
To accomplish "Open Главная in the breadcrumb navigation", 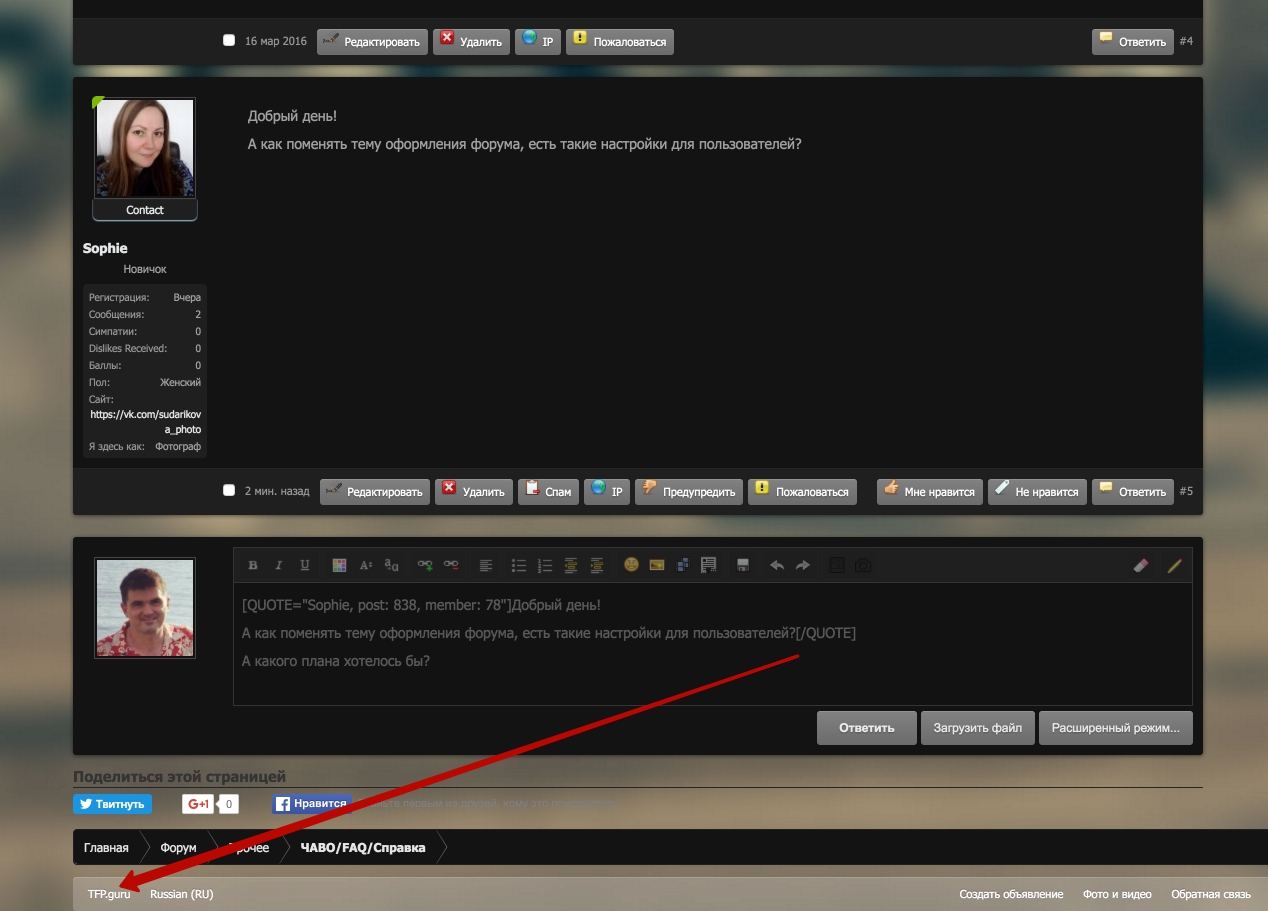I will [x=106, y=847].
